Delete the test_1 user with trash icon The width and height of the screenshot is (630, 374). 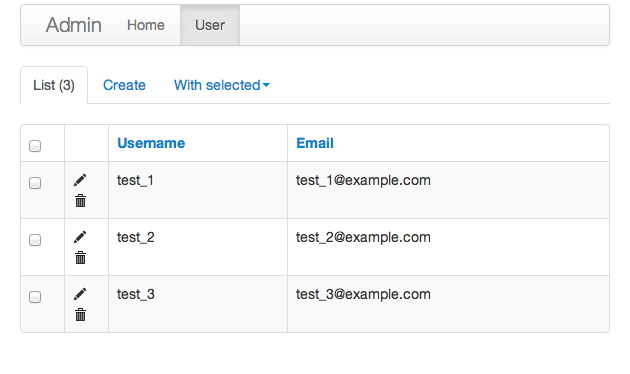pos(80,200)
